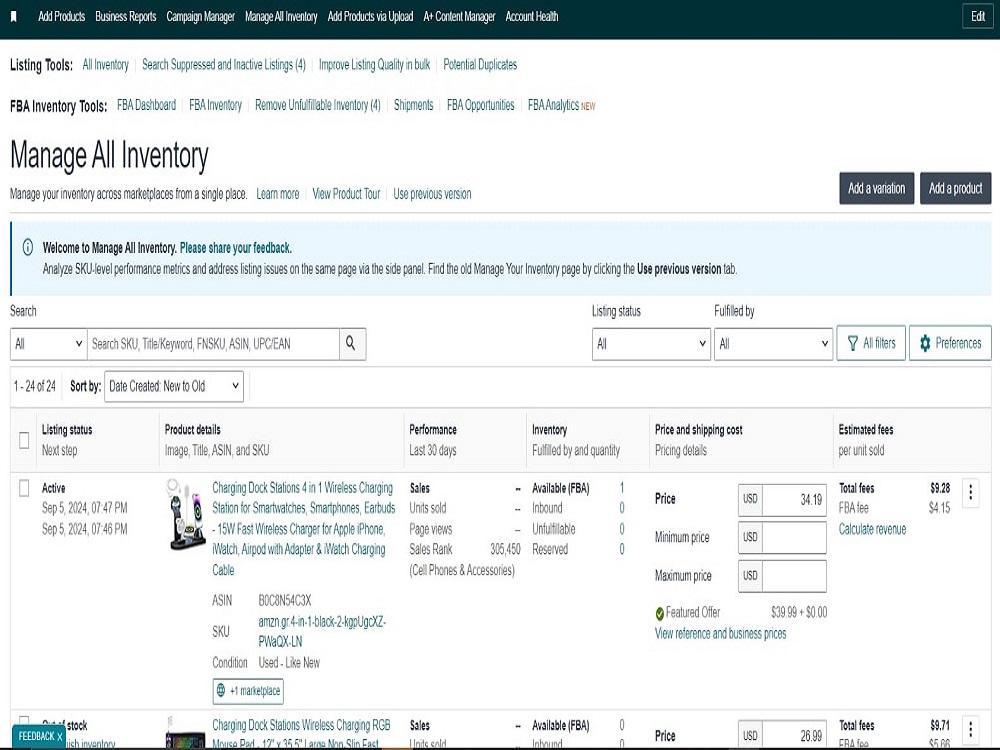The height and width of the screenshot is (750, 1000).
Task: Open Add Products via Upload
Action: tap(370, 17)
